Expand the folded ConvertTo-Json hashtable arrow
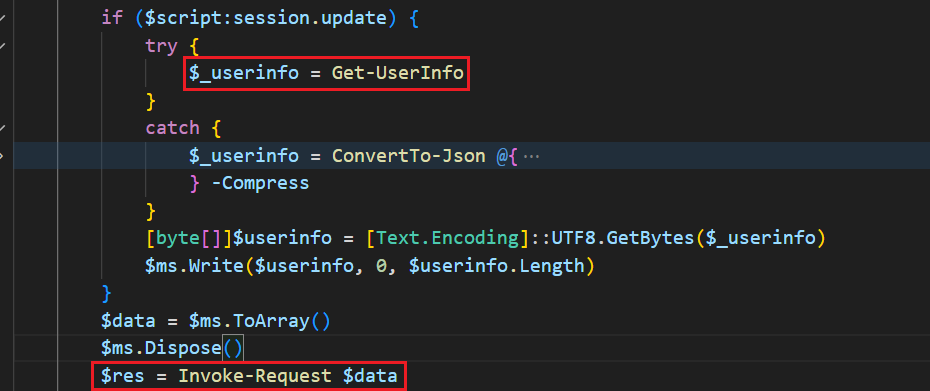930x391 pixels. 2,155
